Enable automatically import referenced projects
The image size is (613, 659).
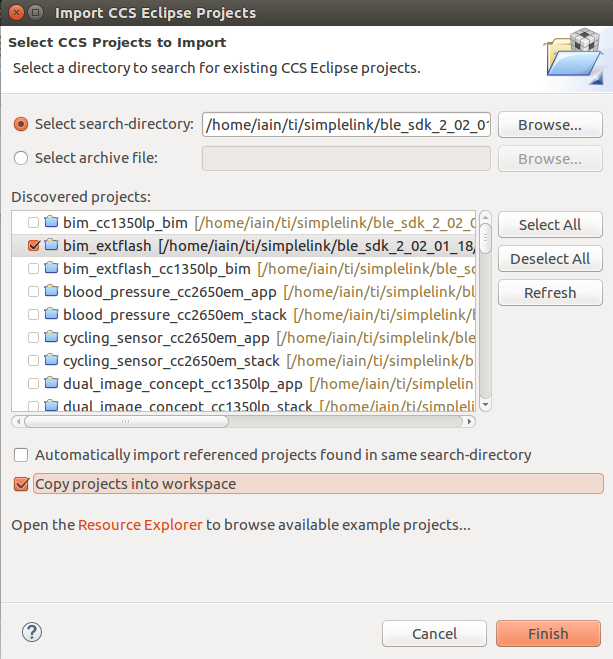21,455
